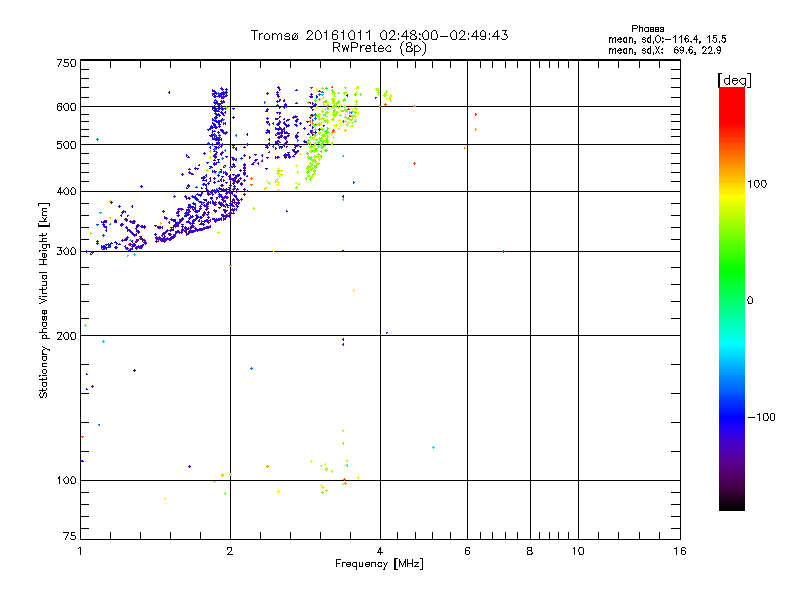Click the colorbar label '100'
This screenshot has width=800, height=600.
(x=757, y=184)
